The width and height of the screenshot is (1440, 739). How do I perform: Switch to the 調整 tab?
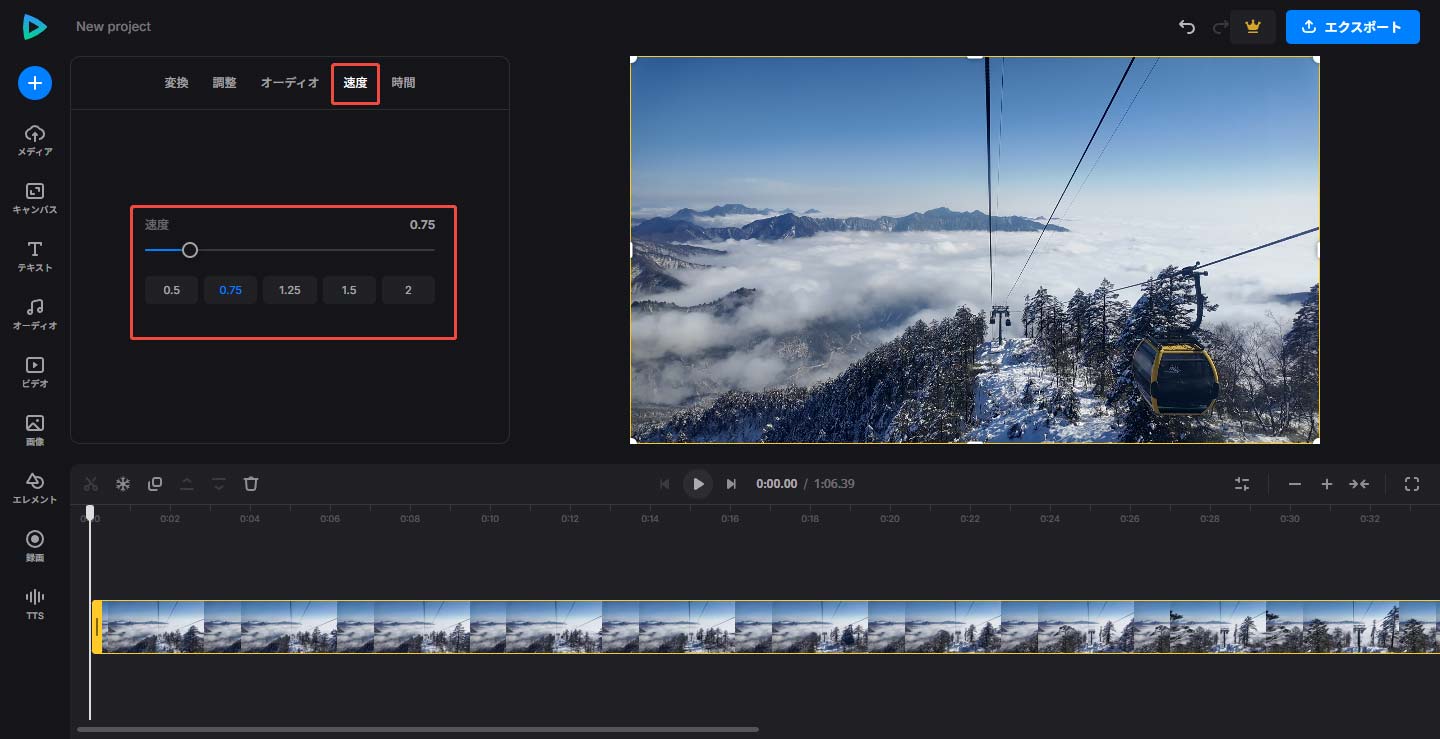(225, 83)
